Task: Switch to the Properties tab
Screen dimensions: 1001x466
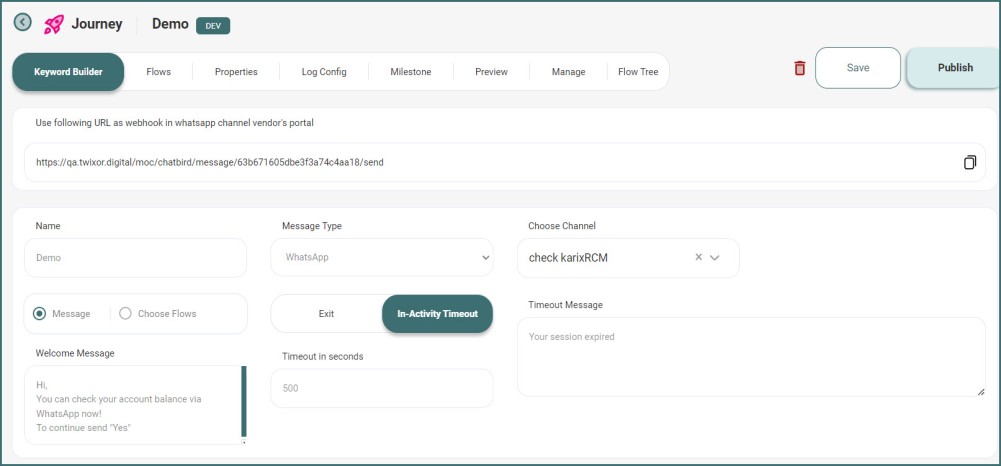Action: (236, 72)
